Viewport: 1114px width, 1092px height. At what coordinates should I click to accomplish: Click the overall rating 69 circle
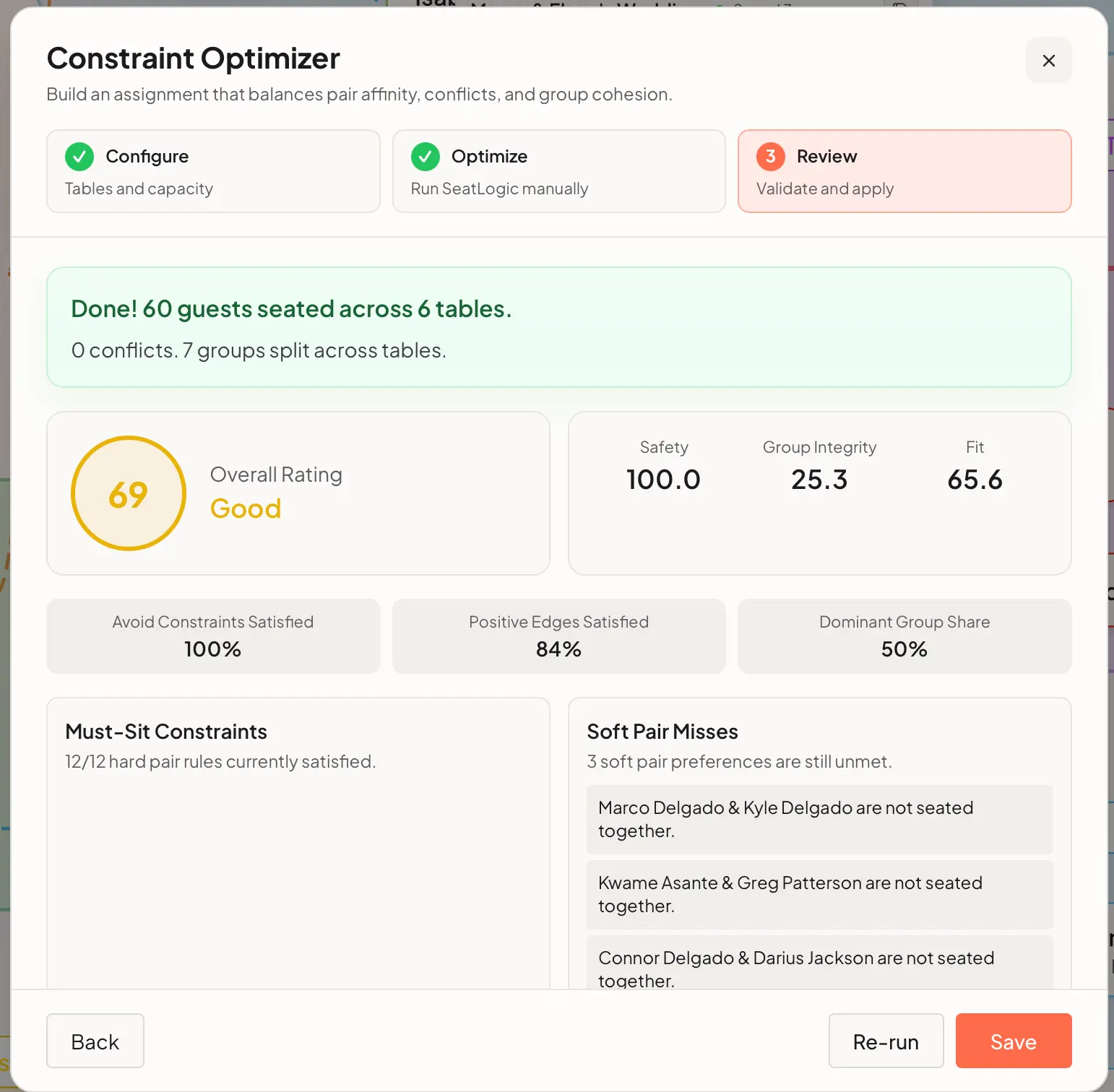129,493
